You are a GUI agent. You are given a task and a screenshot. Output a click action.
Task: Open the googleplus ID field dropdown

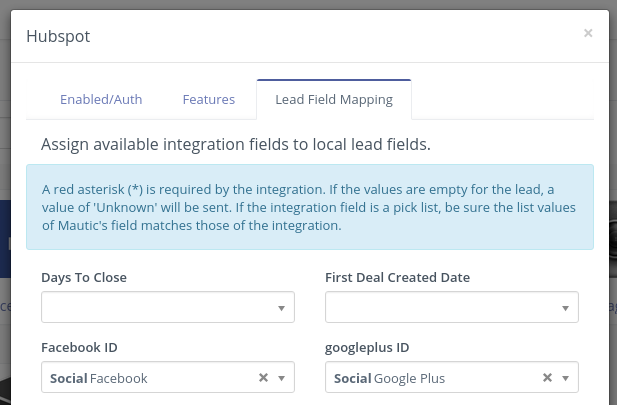[452, 377]
